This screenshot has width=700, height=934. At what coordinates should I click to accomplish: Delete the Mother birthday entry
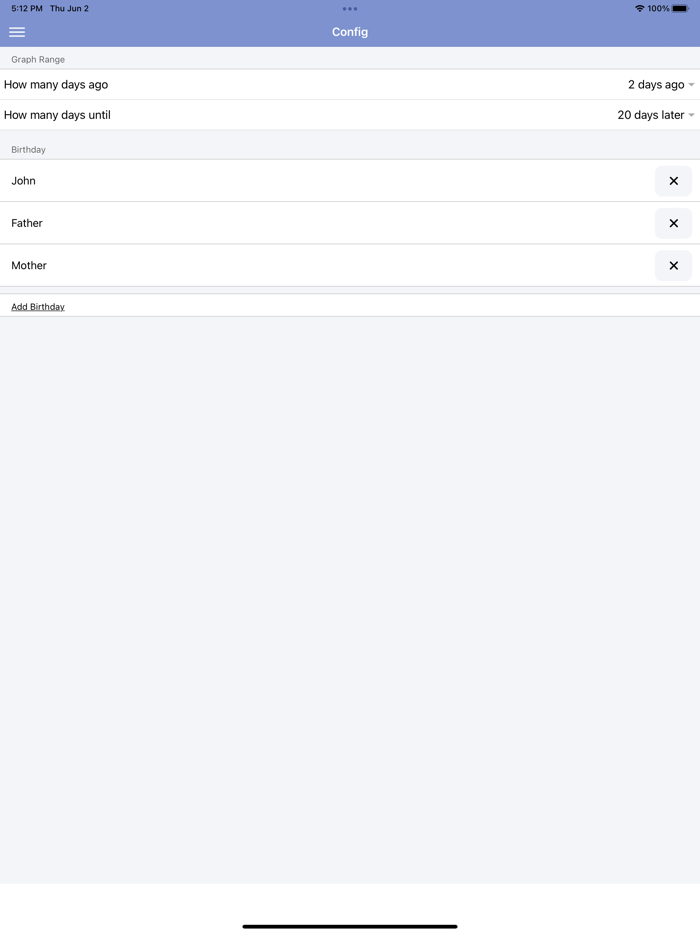pos(673,265)
